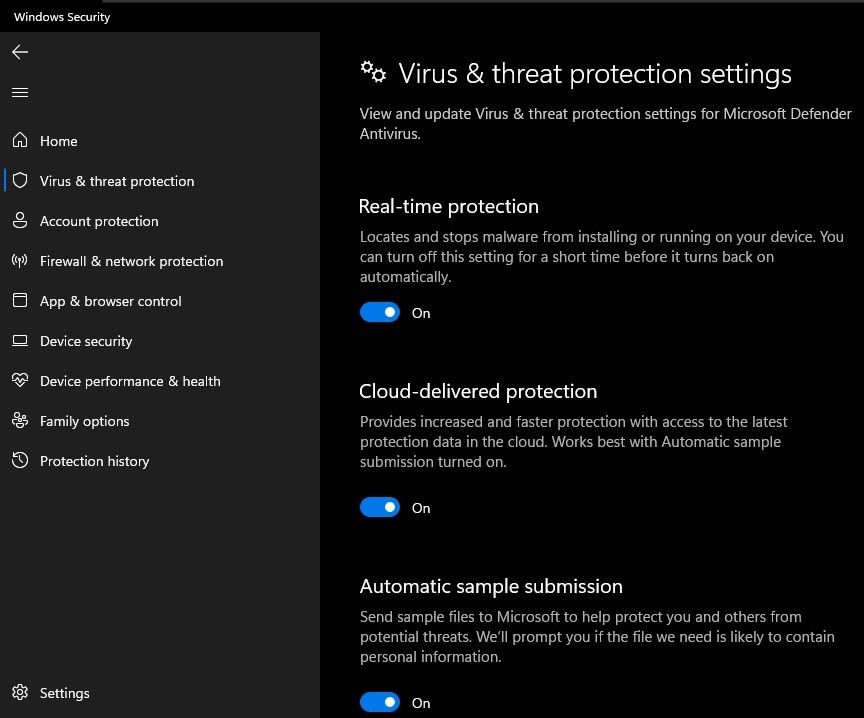Turn off Real-time protection toggle
This screenshot has width=864, height=718.
point(380,313)
